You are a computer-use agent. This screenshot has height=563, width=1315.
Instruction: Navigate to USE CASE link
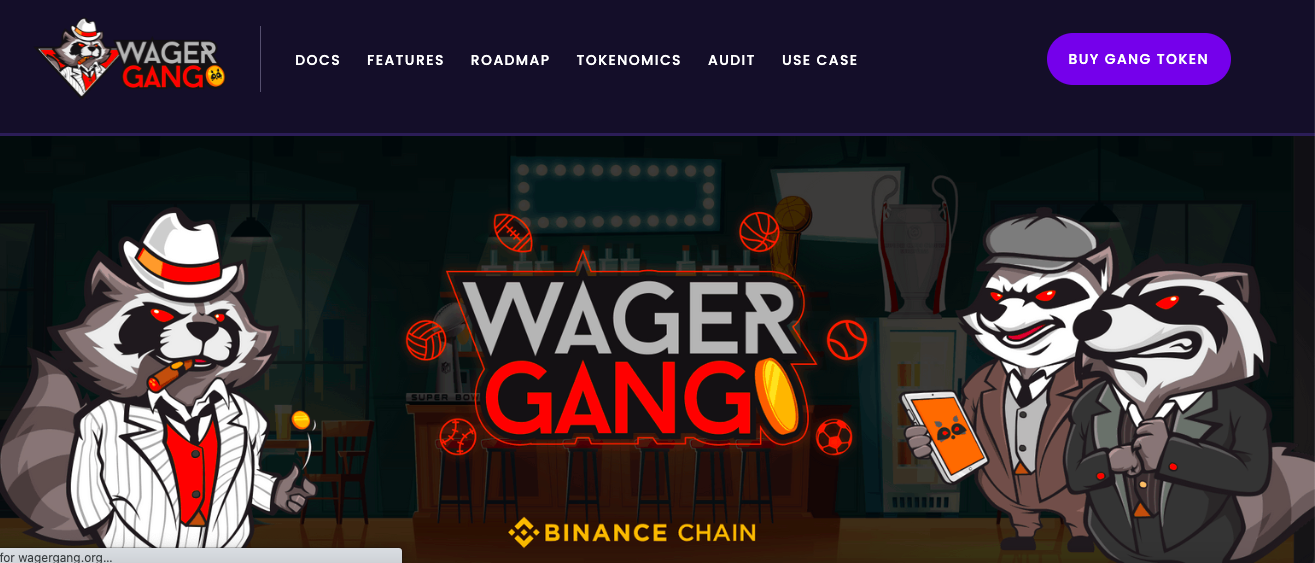pyautogui.click(x=820, y=60)
